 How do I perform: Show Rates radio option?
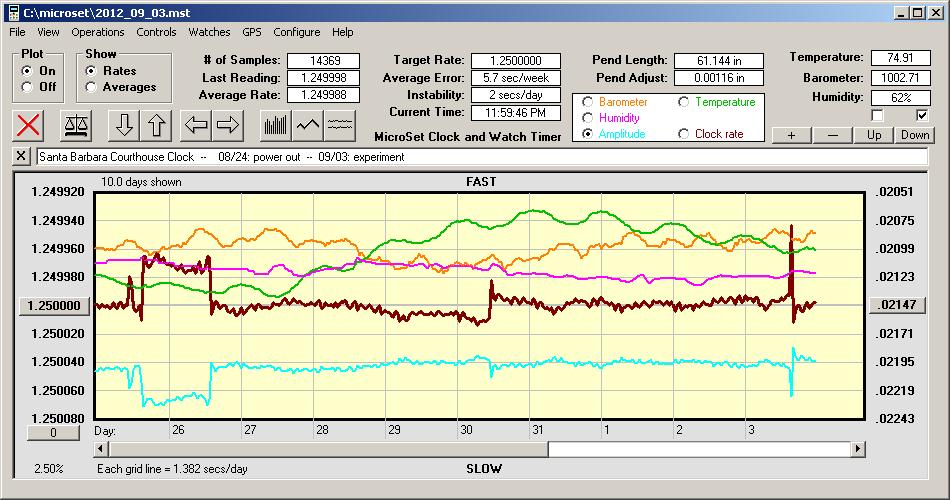[x=91, y=71]
